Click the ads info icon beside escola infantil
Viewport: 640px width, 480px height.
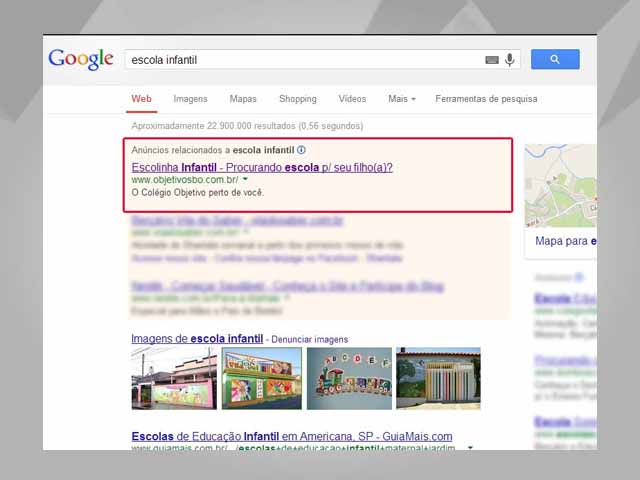coord(301,150)
